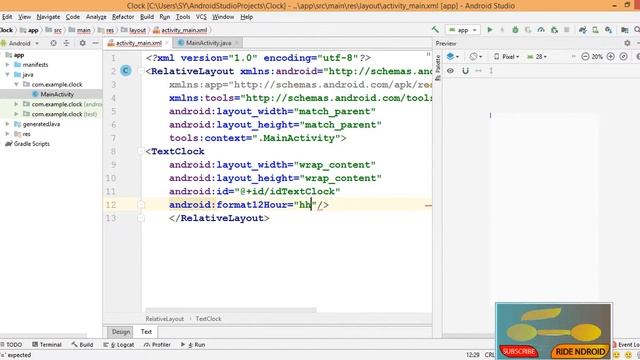This screenshot has width=640, height=360.
Task: Click the horizontal expand icon in Preview toolbar
Action: (x=478, y=71)
